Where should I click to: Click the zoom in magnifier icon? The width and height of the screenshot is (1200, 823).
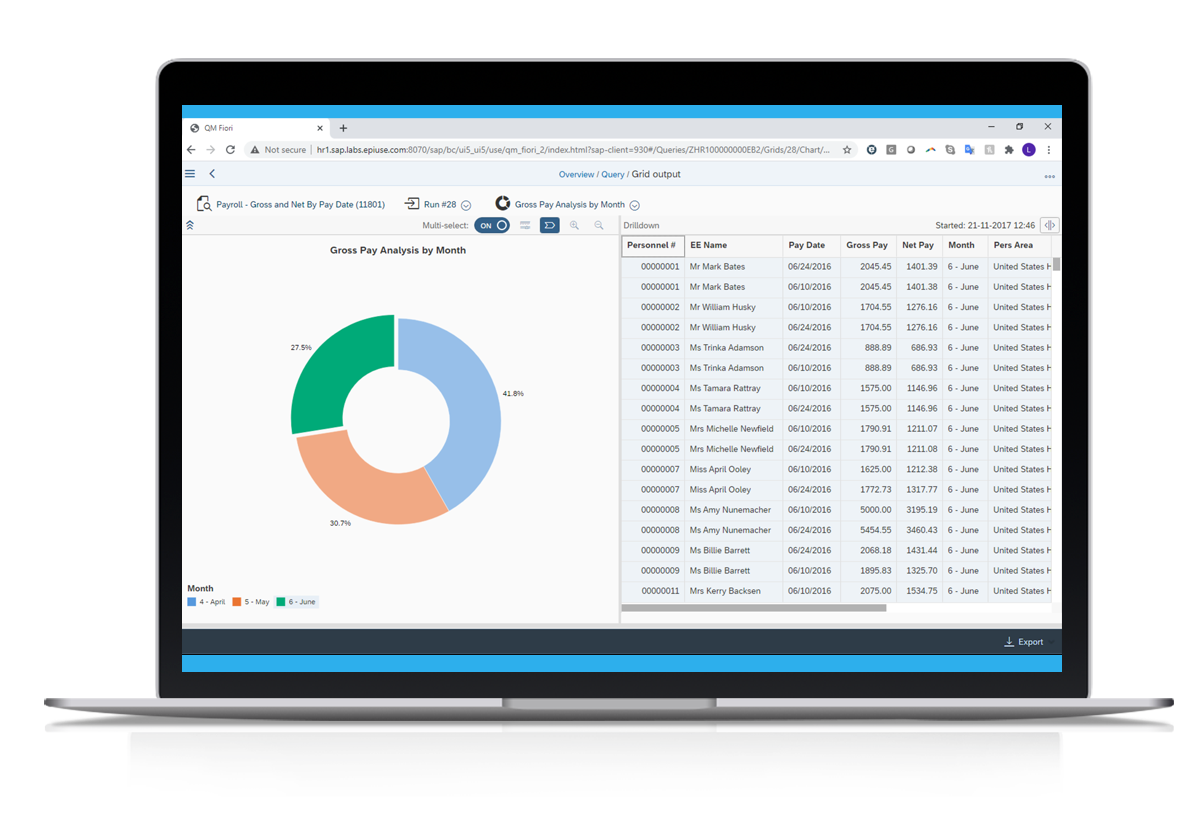pos(574,226)
